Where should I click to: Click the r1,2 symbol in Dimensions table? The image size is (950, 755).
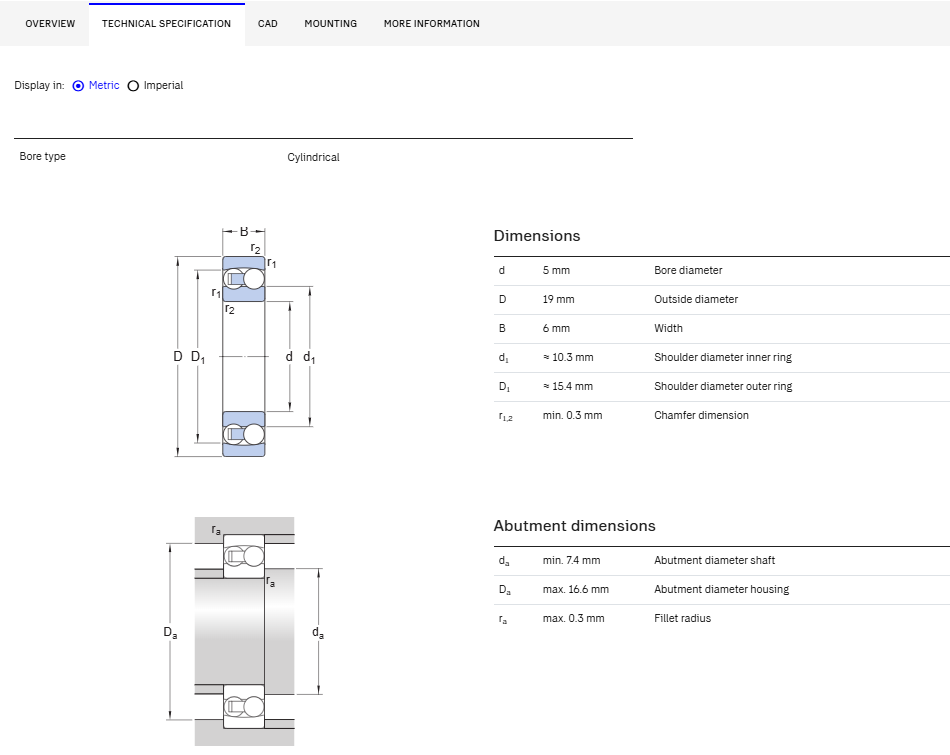click(x=506, y=416)
